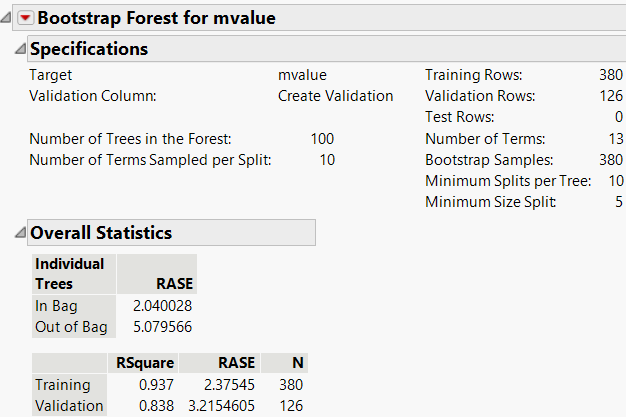Select the Out of Bag row label
Screen dimensions: 626x417
(71, 327)
